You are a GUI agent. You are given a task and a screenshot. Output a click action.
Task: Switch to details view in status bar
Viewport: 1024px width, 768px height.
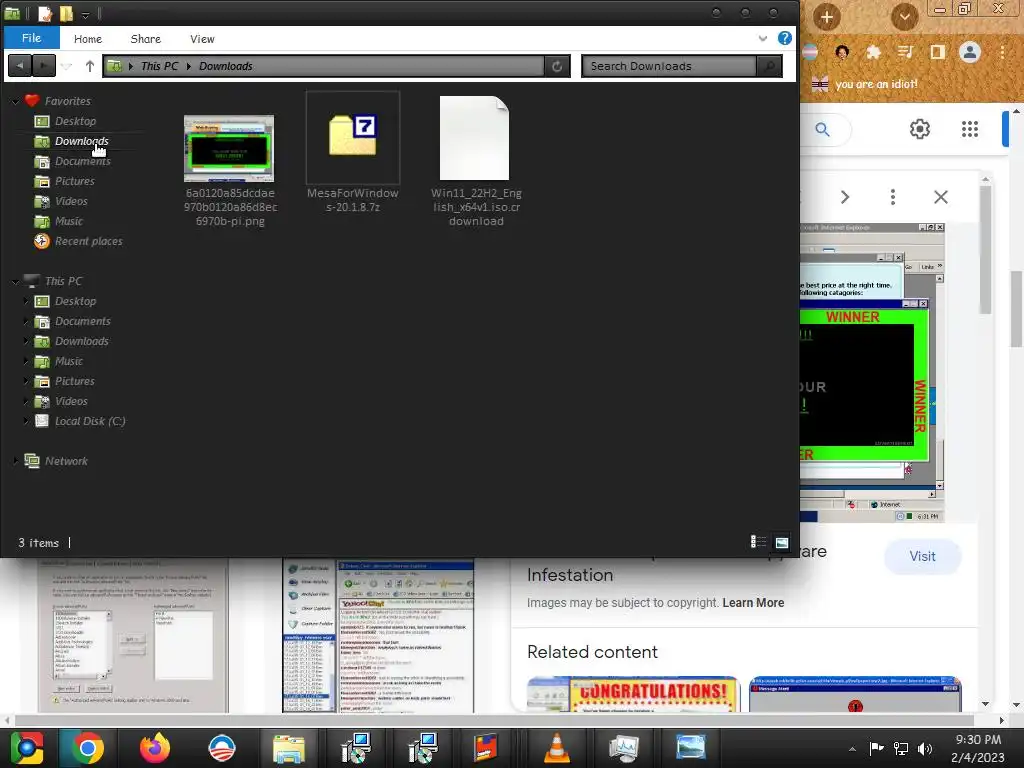pyautogui.click(x=758, y=542)
